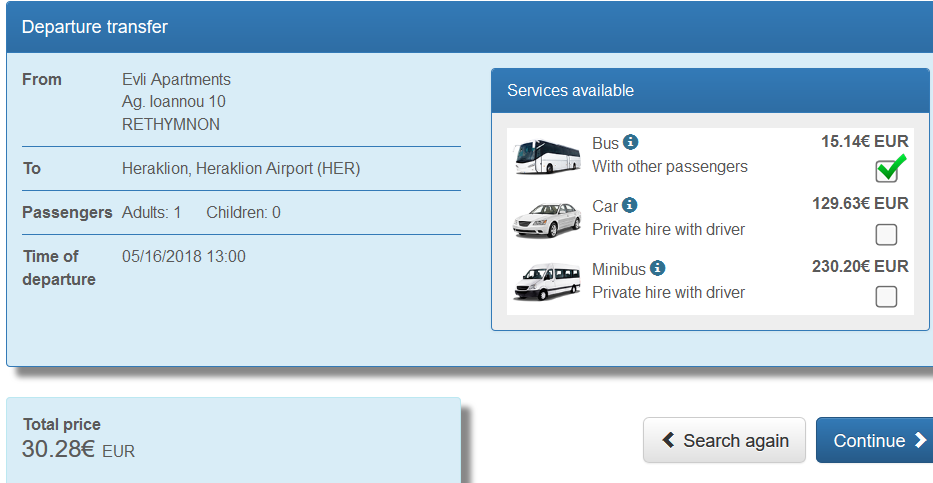Tick the Minibus service checkbox

click(x=886, y=297)
